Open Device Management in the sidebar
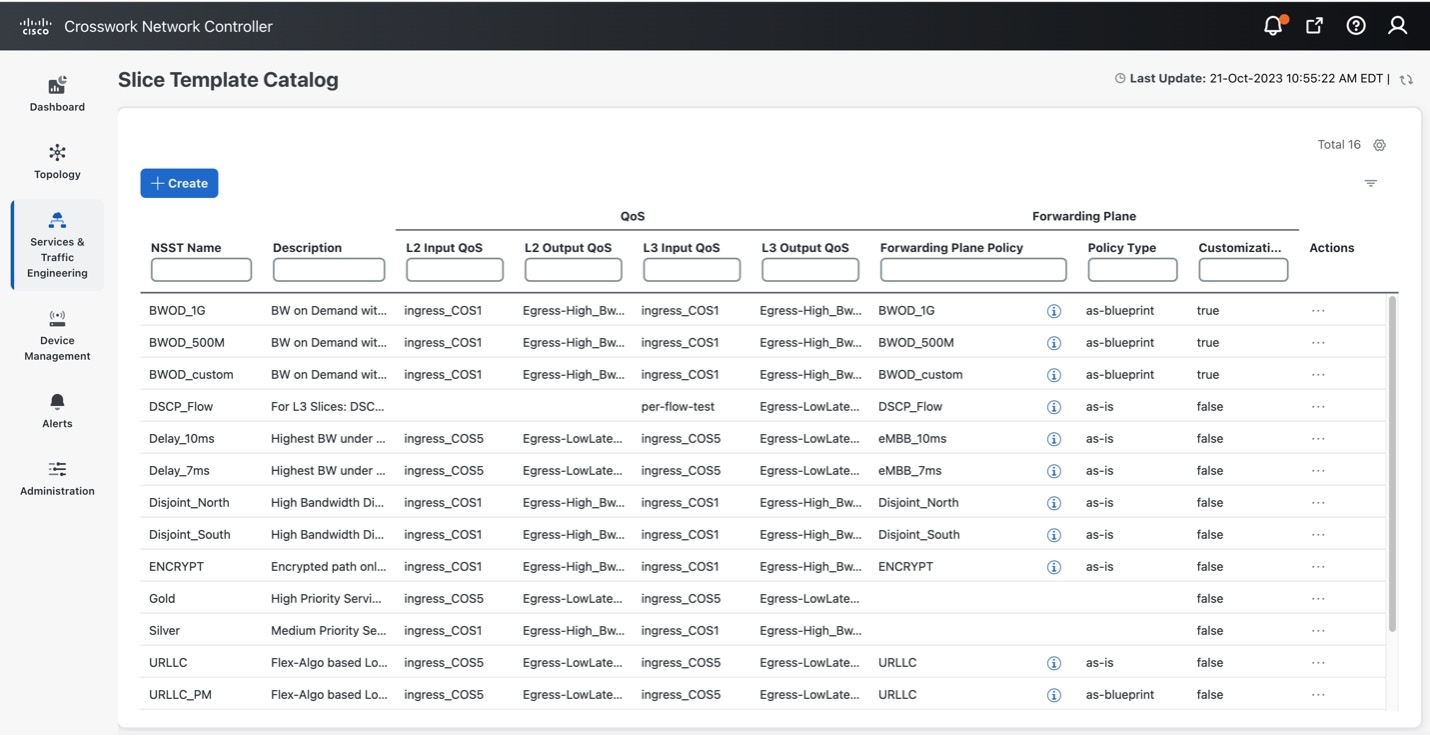 (57, 332)
